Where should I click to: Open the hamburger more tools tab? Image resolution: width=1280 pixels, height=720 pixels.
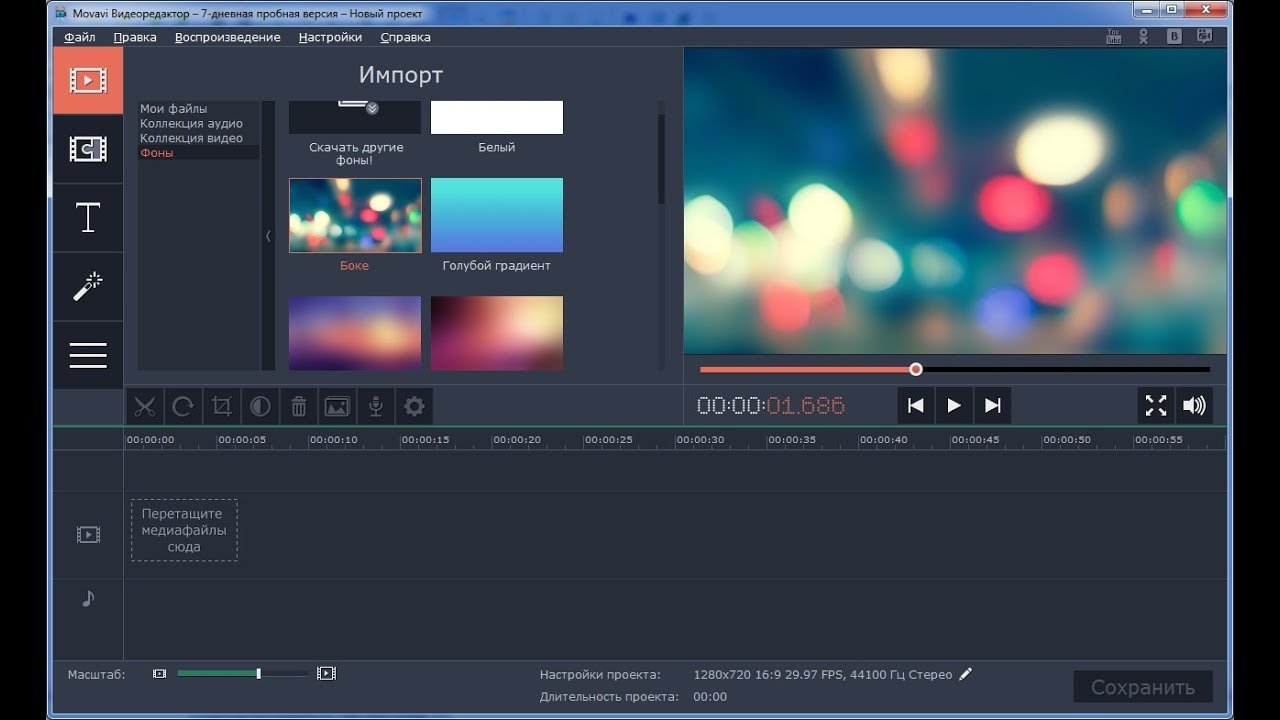coord(88,355)
